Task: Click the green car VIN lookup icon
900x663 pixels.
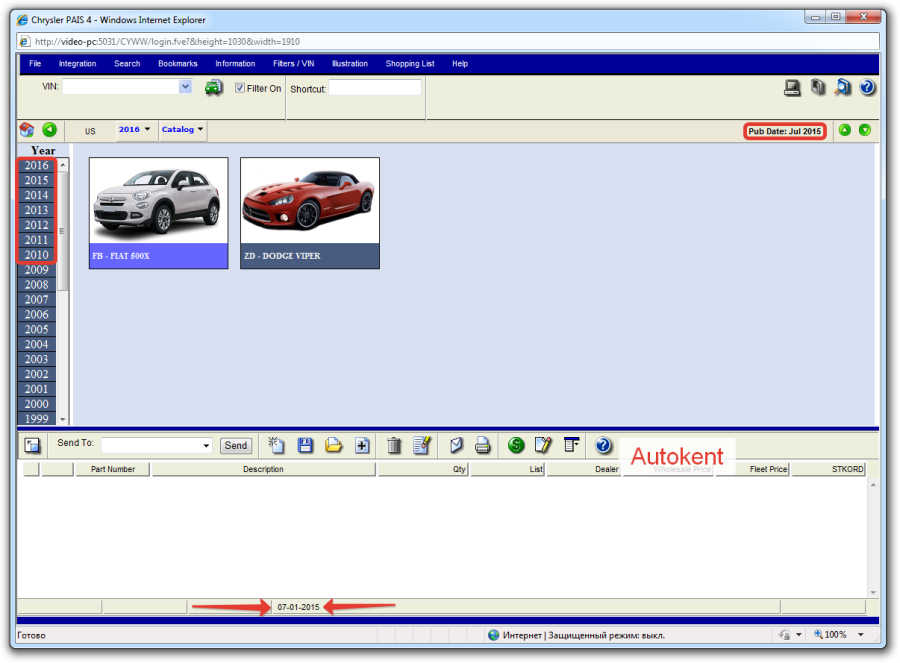Action: (214, 88)
